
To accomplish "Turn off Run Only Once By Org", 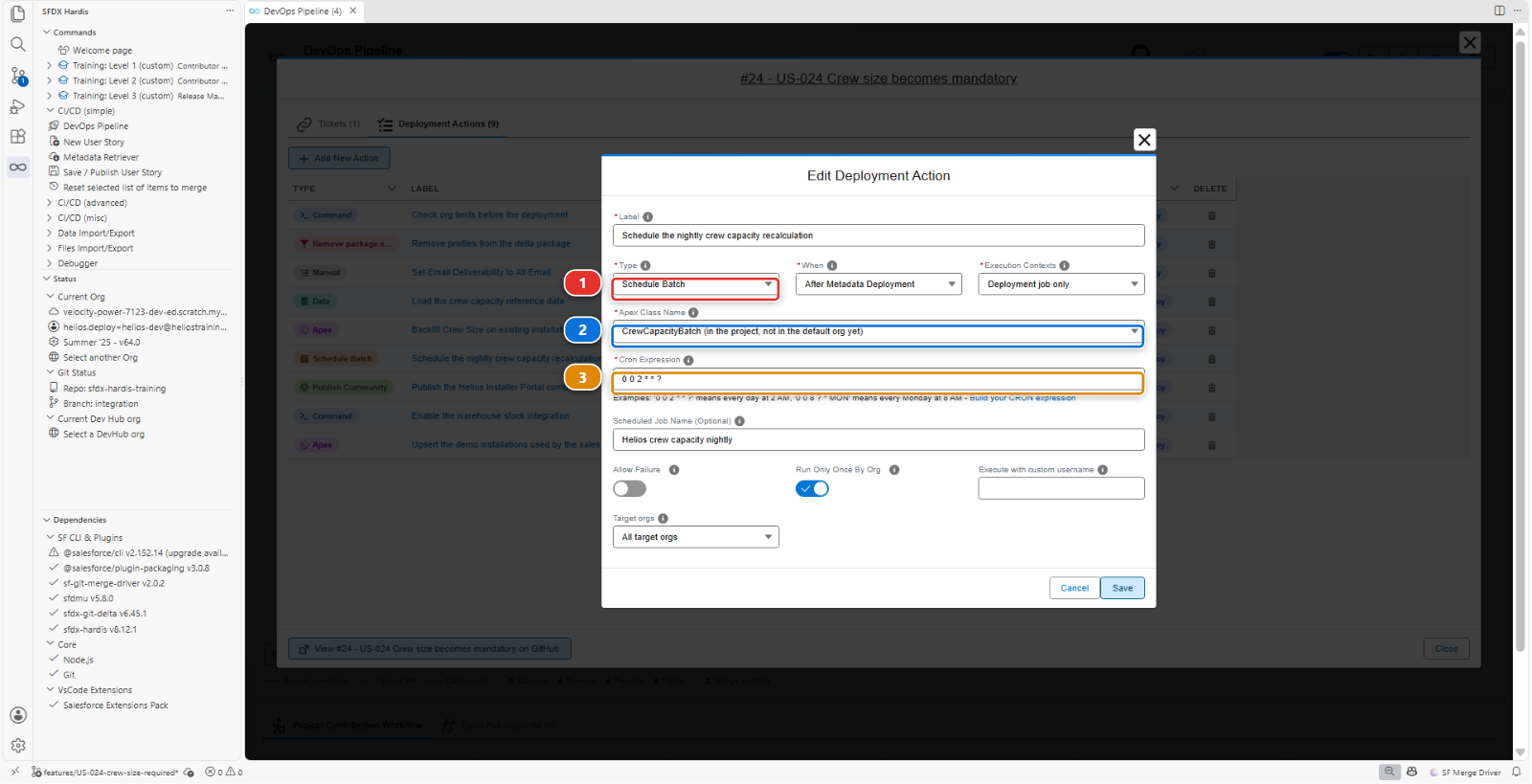I will [812, 489].
